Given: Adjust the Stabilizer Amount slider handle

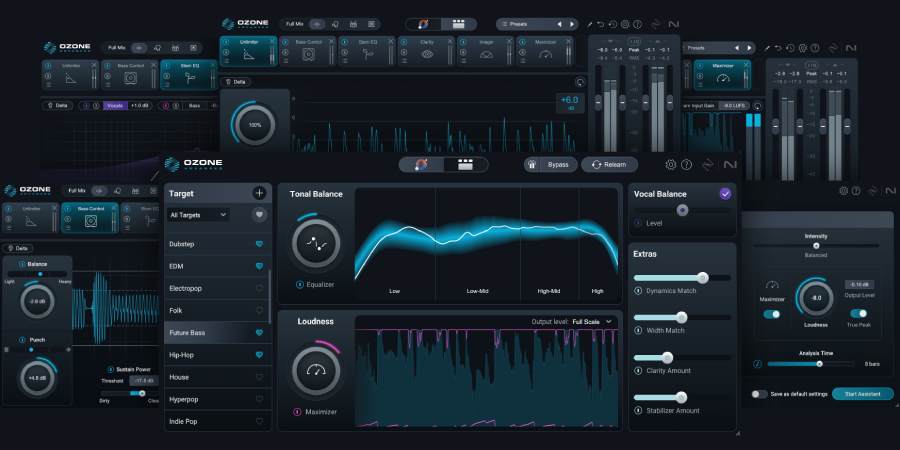Looking at the screenshot, I should point(681,398).
